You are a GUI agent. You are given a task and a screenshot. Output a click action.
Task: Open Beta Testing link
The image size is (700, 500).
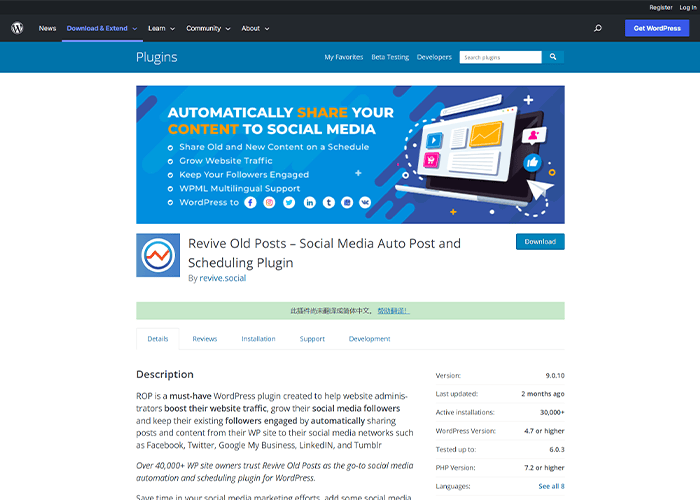point(390,57)
